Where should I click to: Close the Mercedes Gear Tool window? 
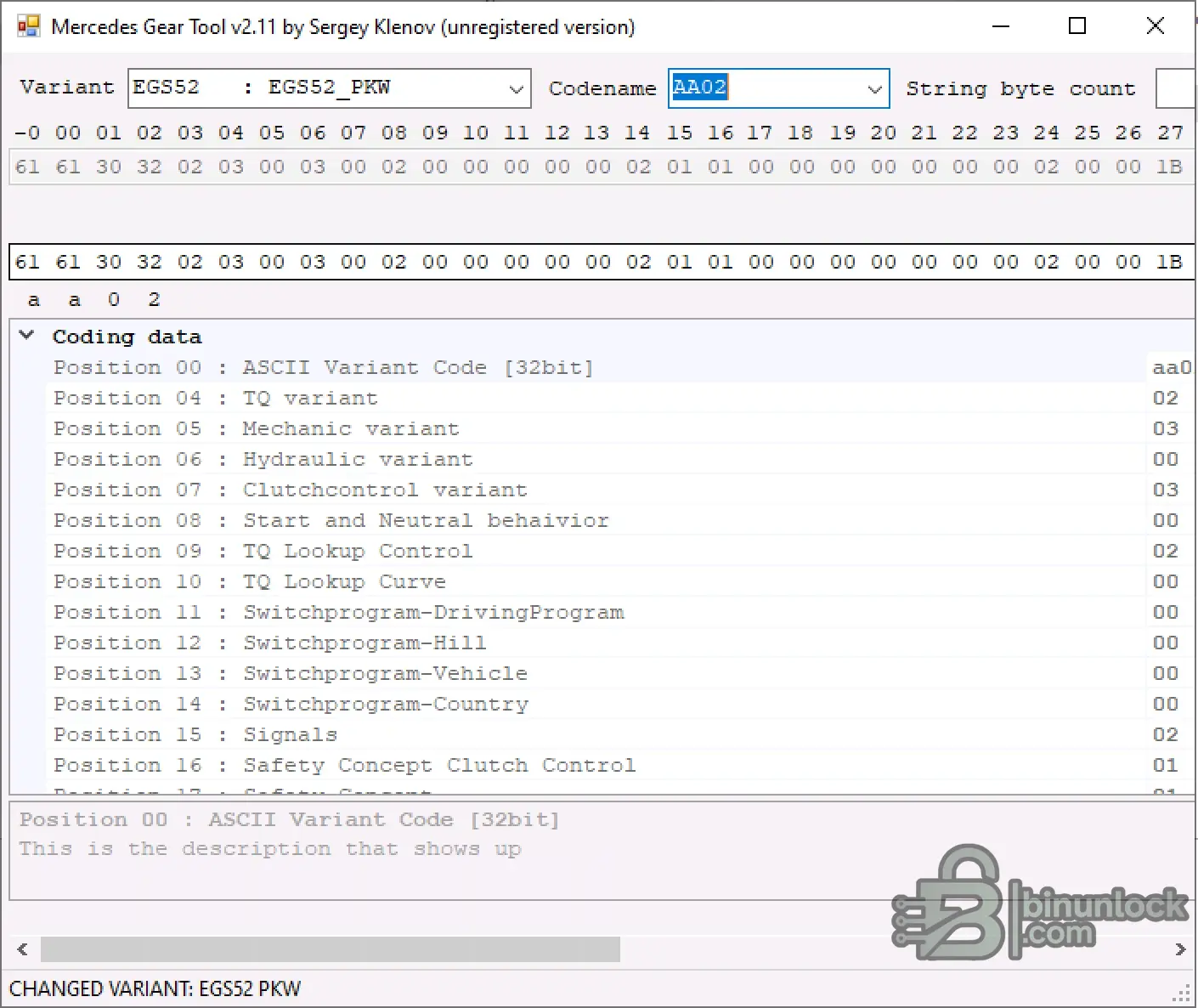[x=1155, y=26]
